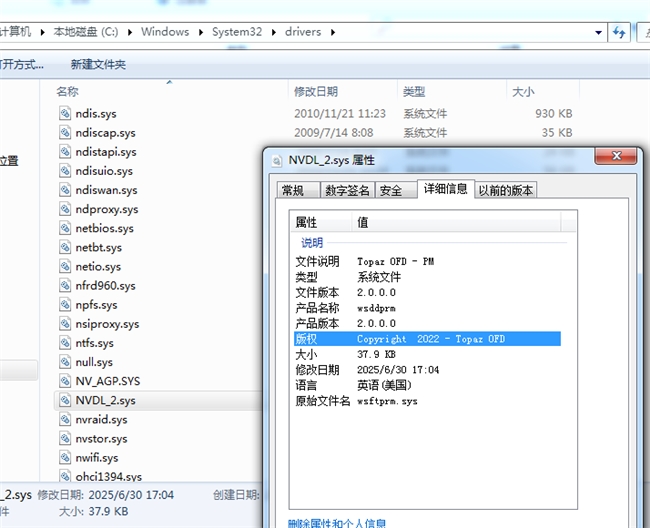Click the ndproxy.sys file icon

point(65,208)
